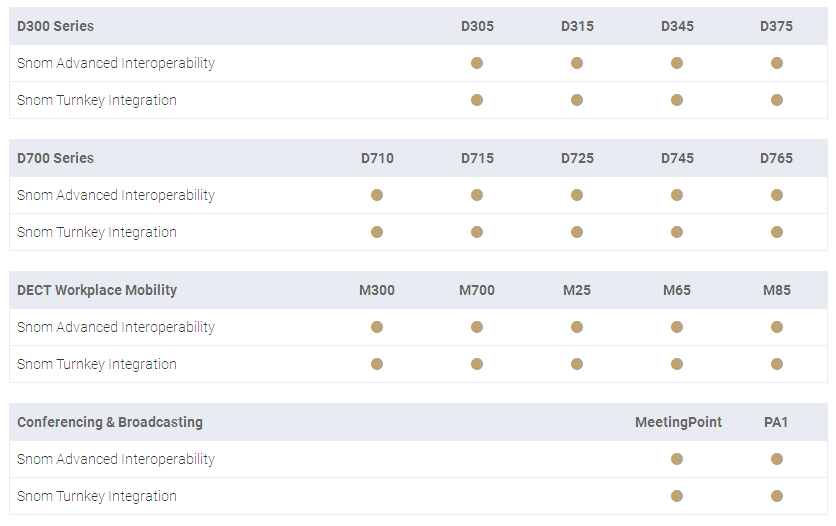Click the D745 column header
Image resolution: width=836 pixels, height=526 pixels.
coord(677,158)
